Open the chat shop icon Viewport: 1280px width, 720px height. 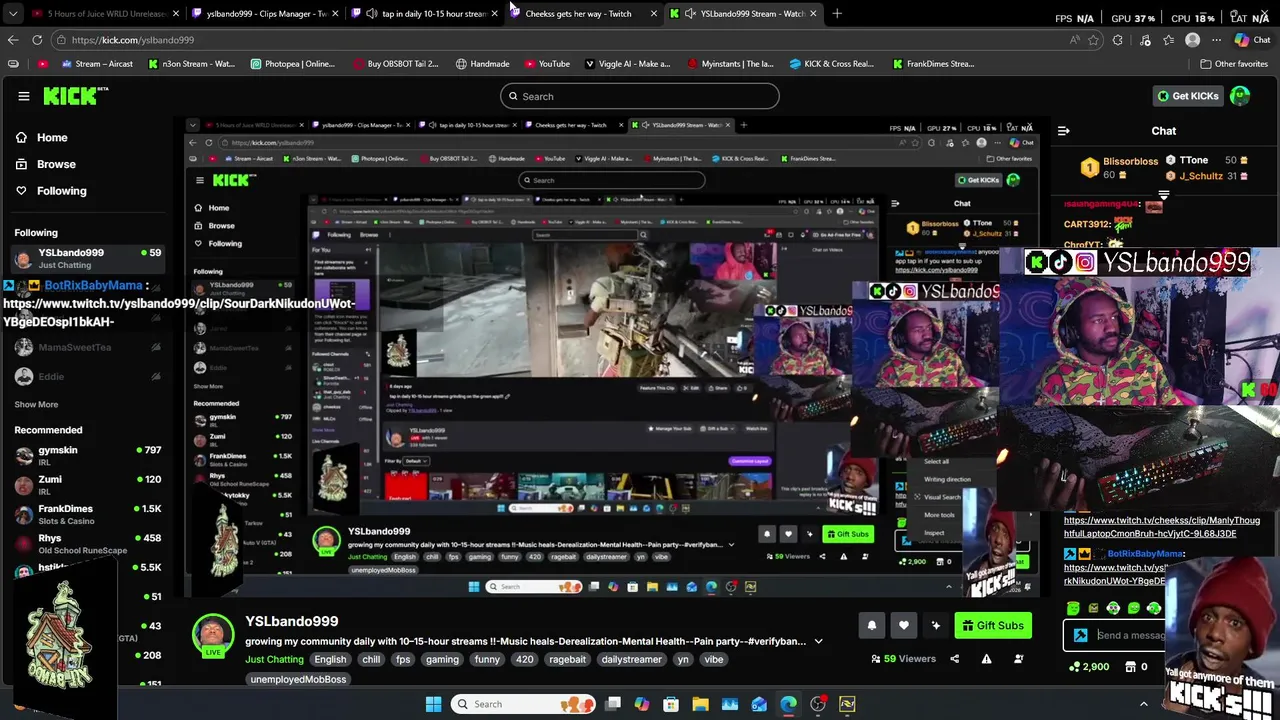click(1129, 667)
